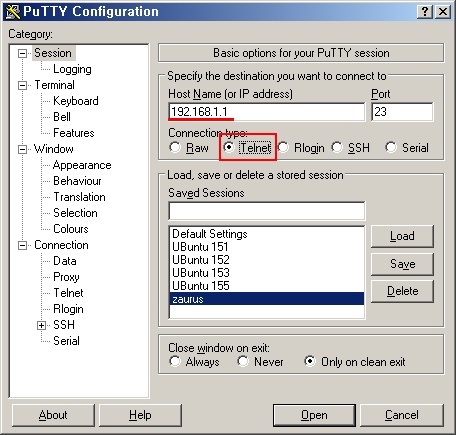Image resolution: width=456 pixels, height=435 pixels.
Task: Open the Keyboard category
Action: tap(76, 101)
